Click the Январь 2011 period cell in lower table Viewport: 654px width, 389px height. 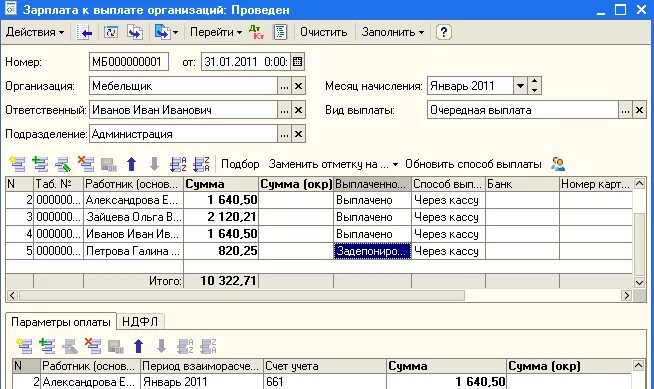point(202,381)
